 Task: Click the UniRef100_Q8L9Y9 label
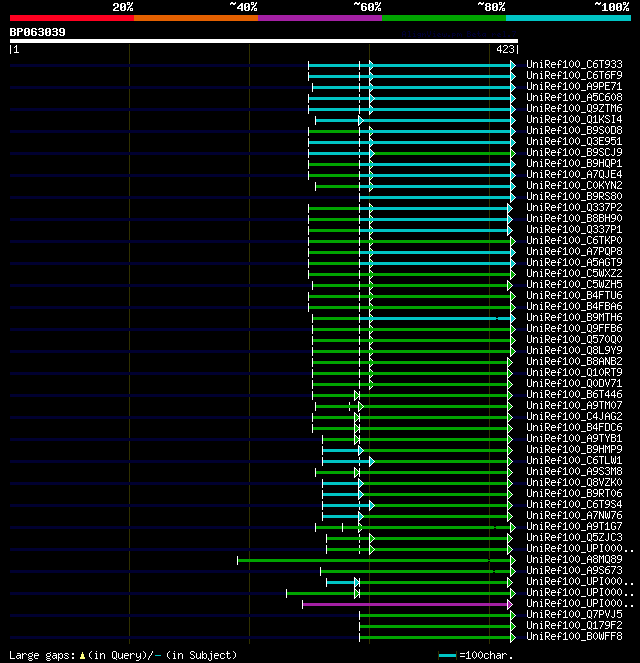[x=574, y=350]
